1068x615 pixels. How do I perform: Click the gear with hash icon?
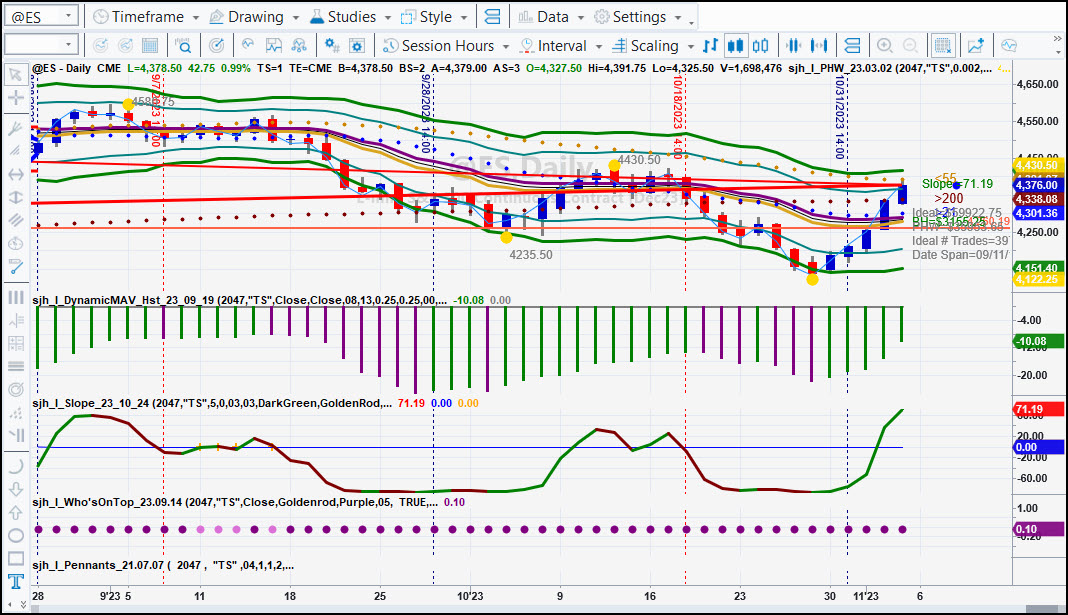click(332, 46)
